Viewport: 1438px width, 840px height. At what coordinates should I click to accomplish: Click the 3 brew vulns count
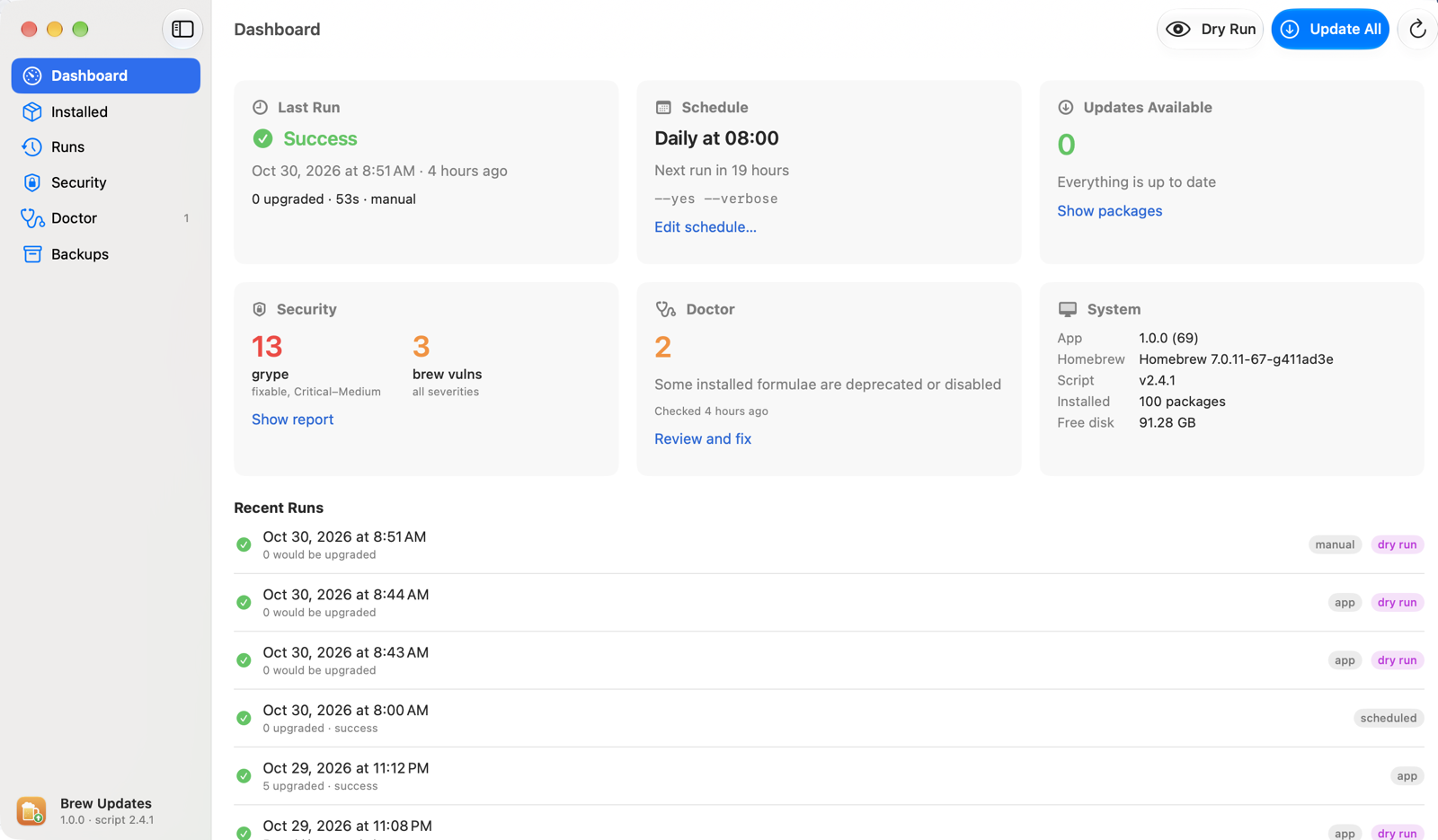pyautogui.click(x=422, y=347)
